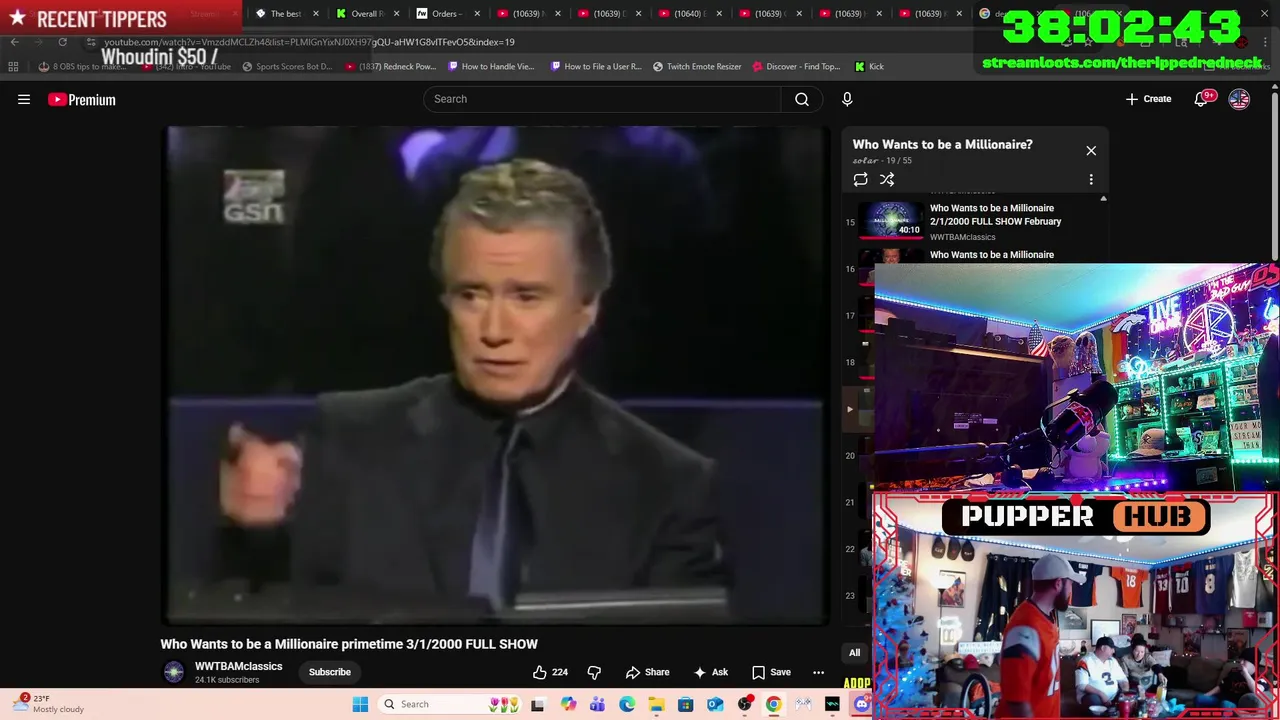Go to YouTube Premium home logo
The height and width of the screenshot is (720, 1280).
tap(82, 99)
